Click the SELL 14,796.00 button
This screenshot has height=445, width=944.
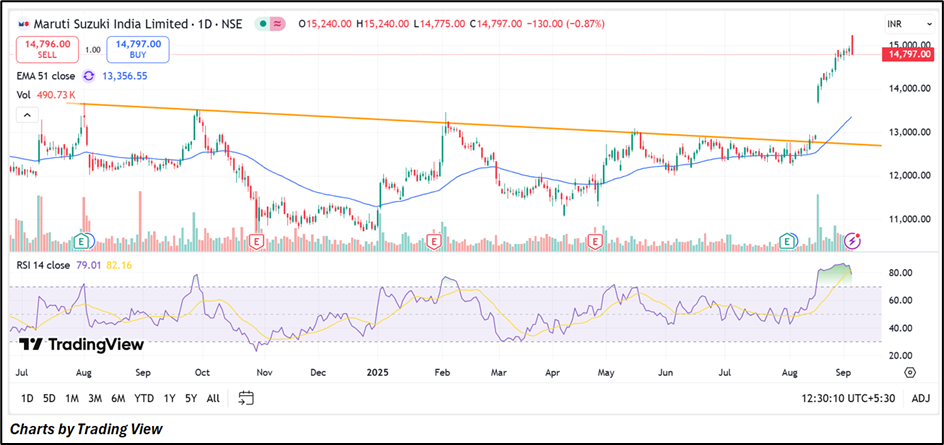tap(47, 49)
